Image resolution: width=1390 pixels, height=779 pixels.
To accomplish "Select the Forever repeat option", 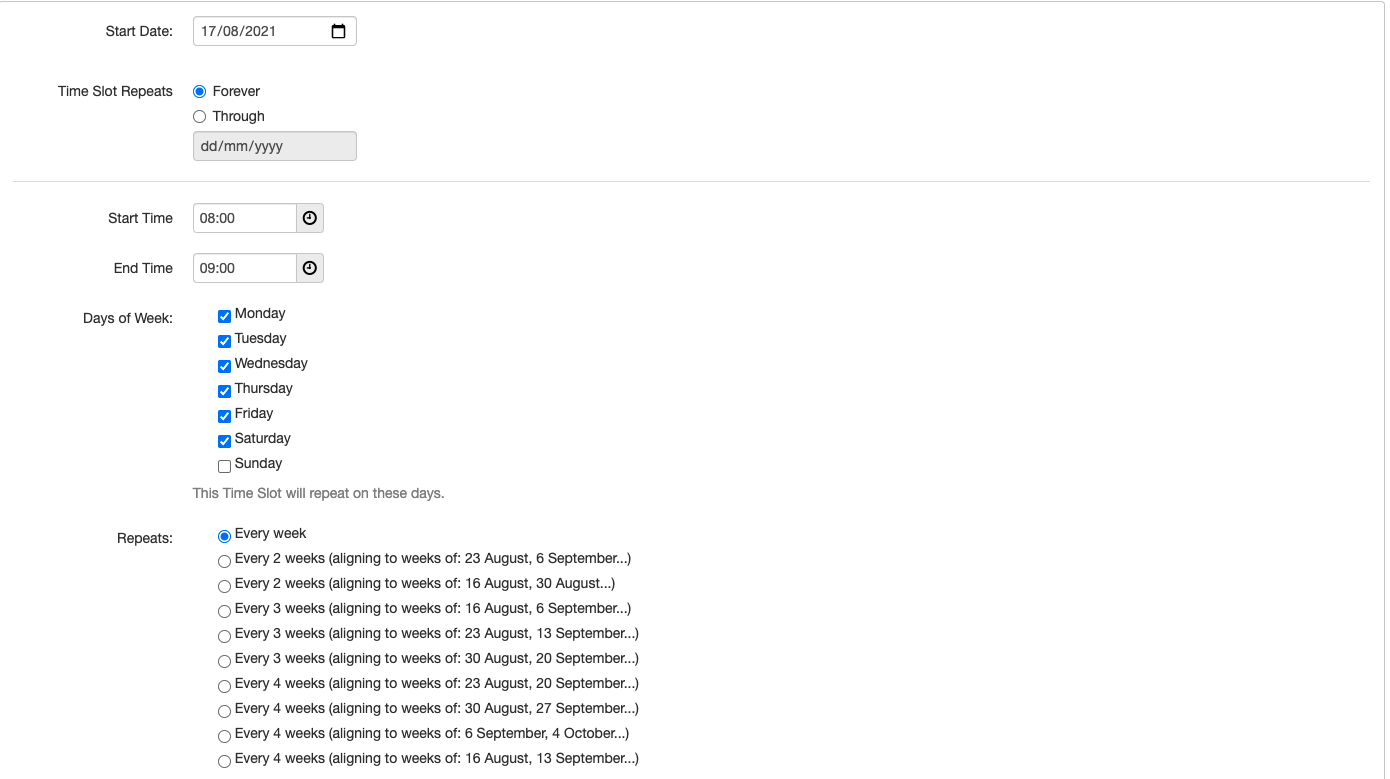I will point(200,91).
